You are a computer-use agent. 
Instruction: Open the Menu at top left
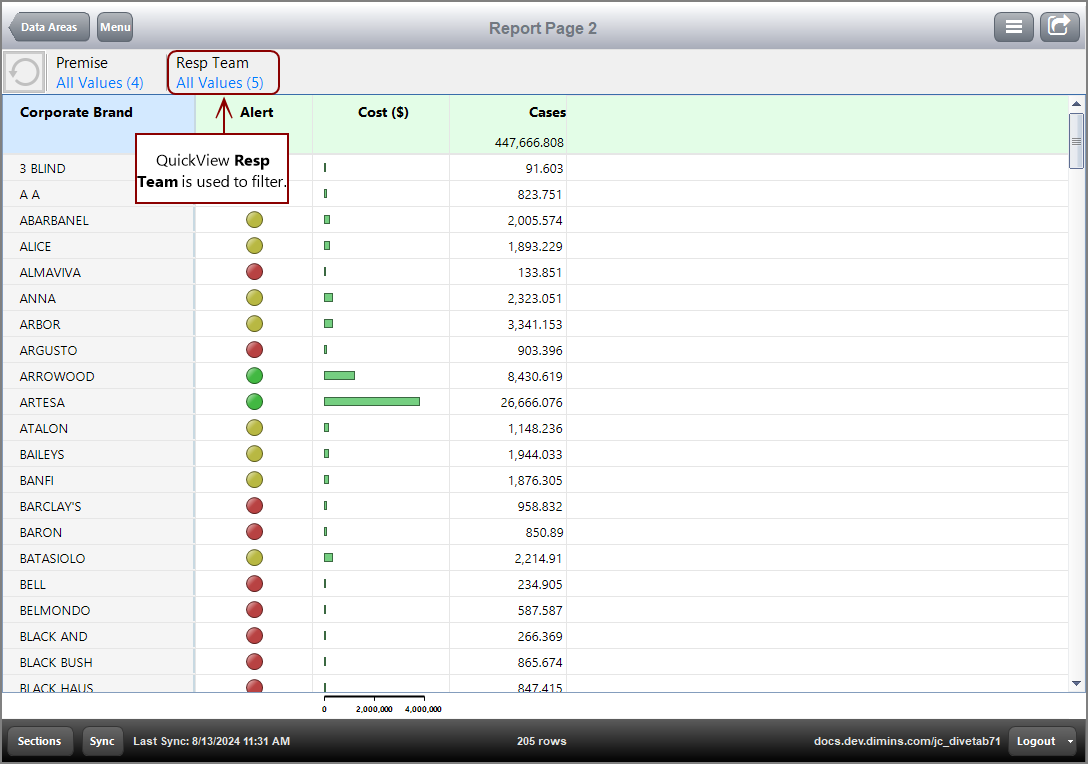point(114,27)
